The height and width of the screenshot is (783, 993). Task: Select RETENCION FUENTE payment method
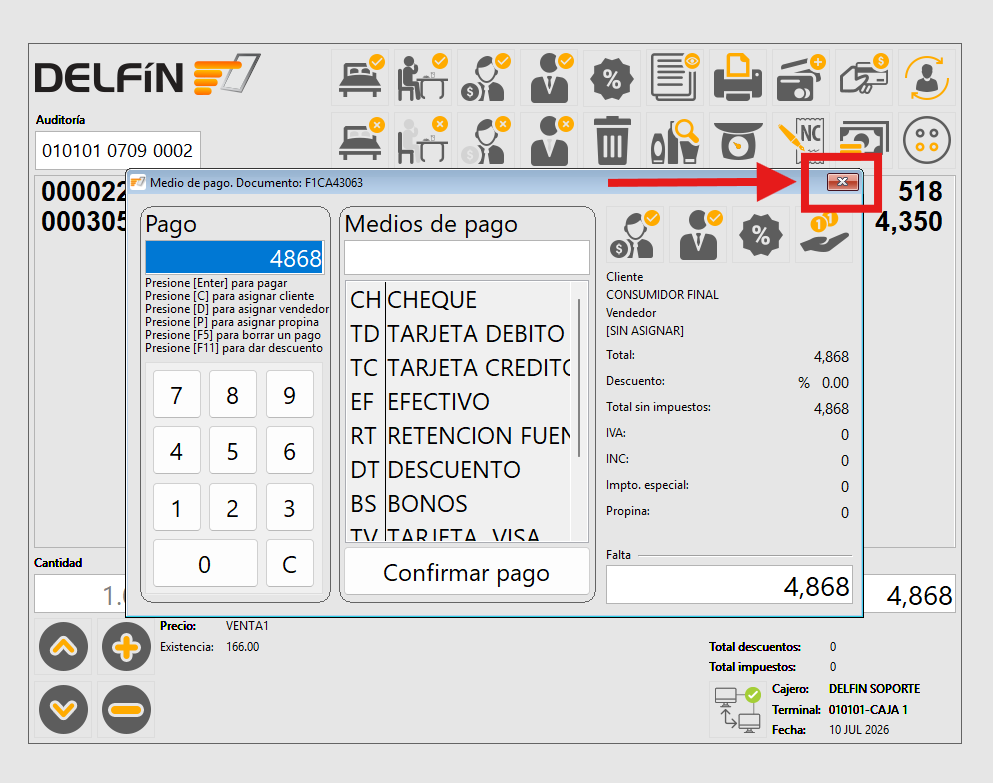coord(459,436)
